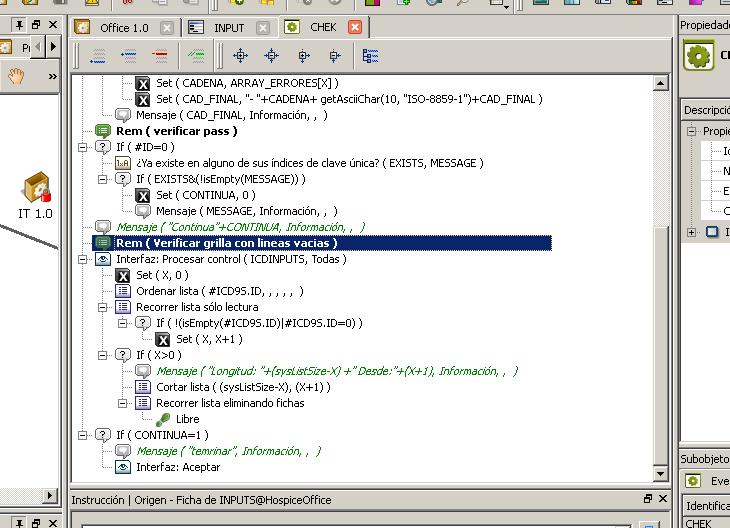Viewport: 730px width, 528px height.
Task: Collapse the If ( !(isEmpty(#ICD9S.ID) node
Action: tap(122, 323)
